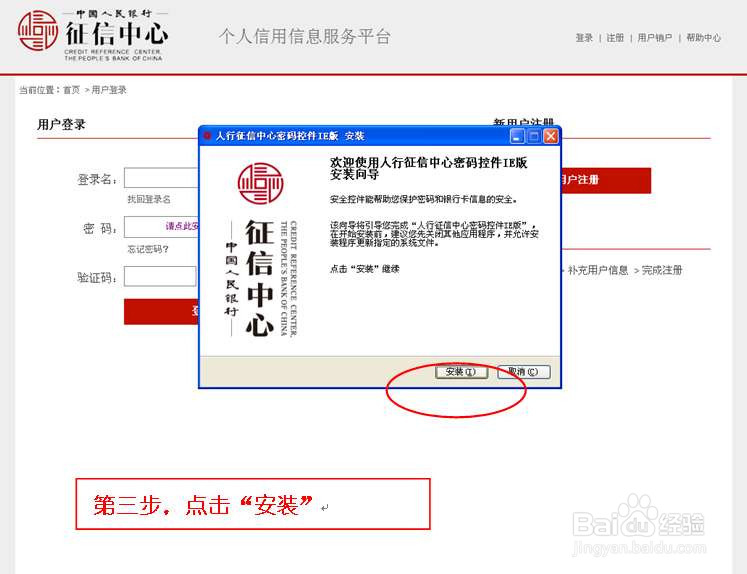Open the 帮助中心 link in top navigation

703,38
